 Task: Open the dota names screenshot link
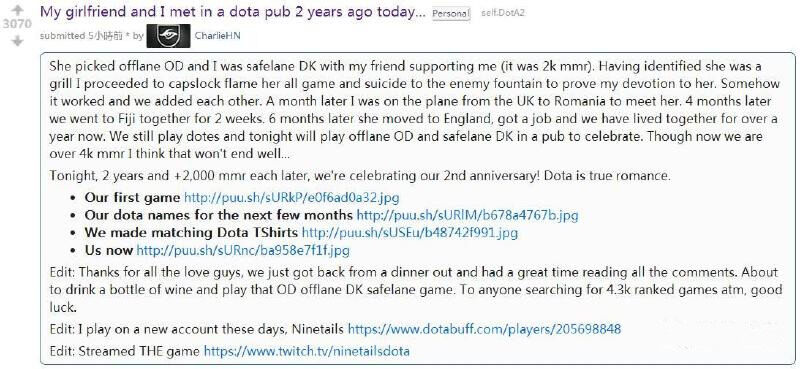tap(467, 215)
